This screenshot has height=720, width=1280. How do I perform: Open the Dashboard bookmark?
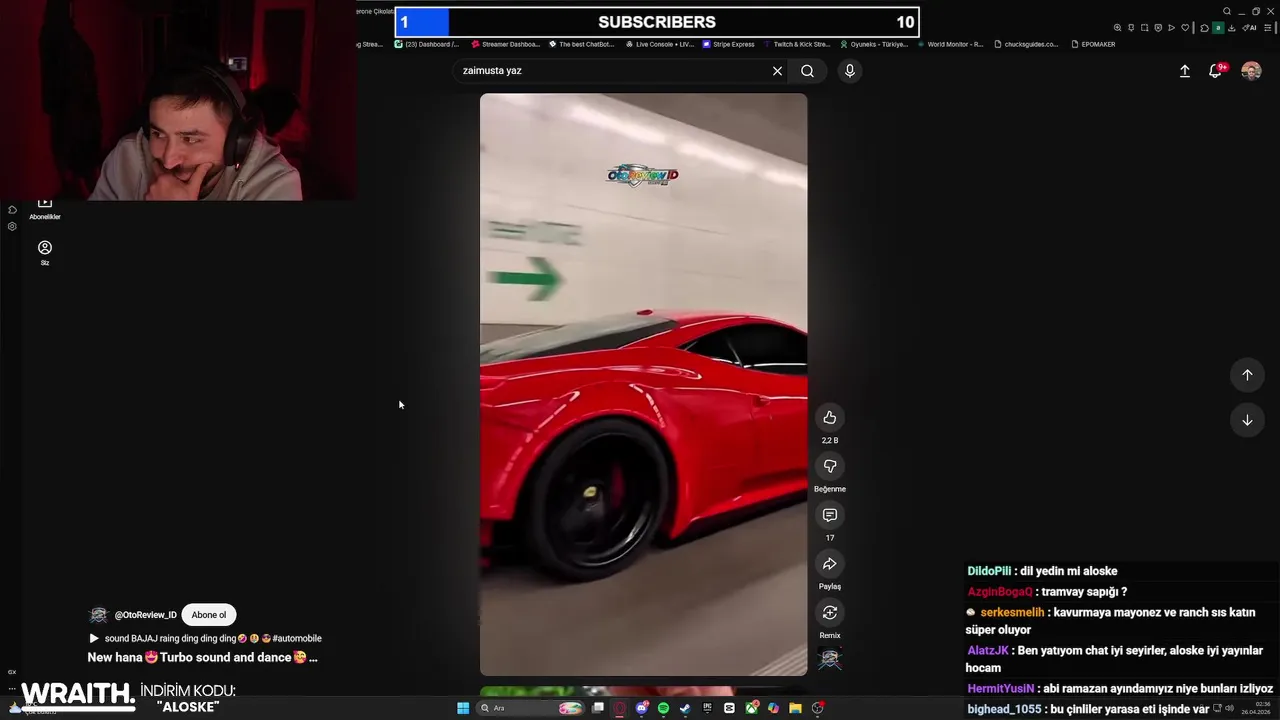click(x=427, y=44)
